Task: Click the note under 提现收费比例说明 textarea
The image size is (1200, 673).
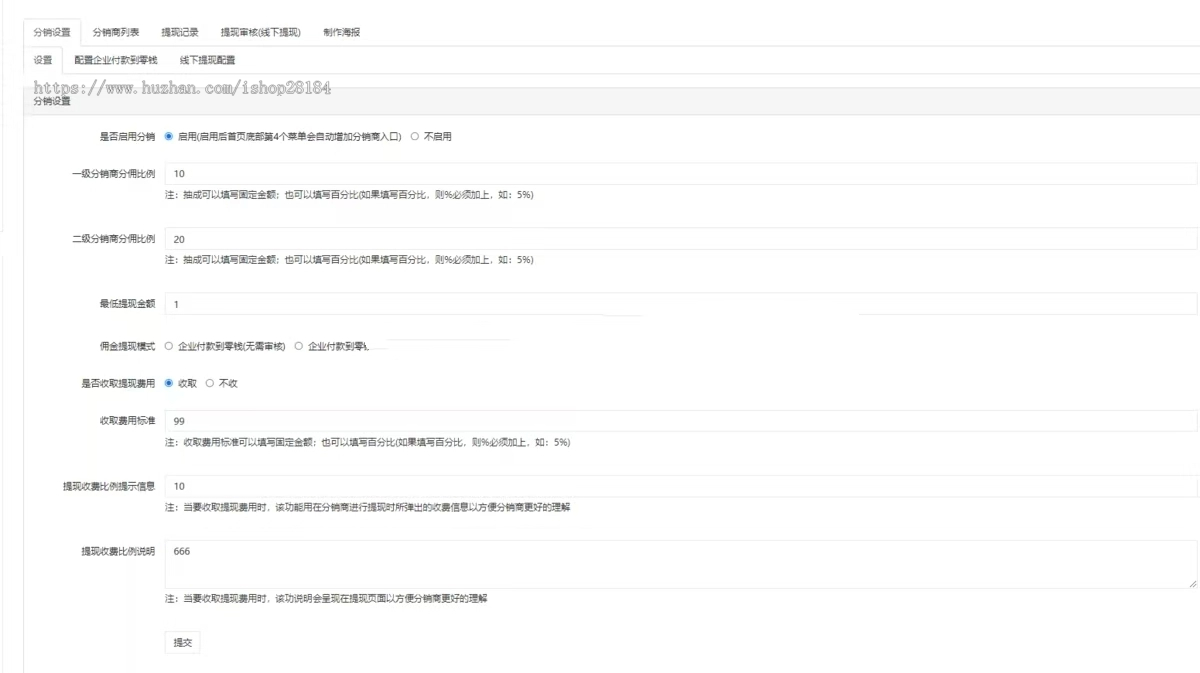Action: (326, 599)
